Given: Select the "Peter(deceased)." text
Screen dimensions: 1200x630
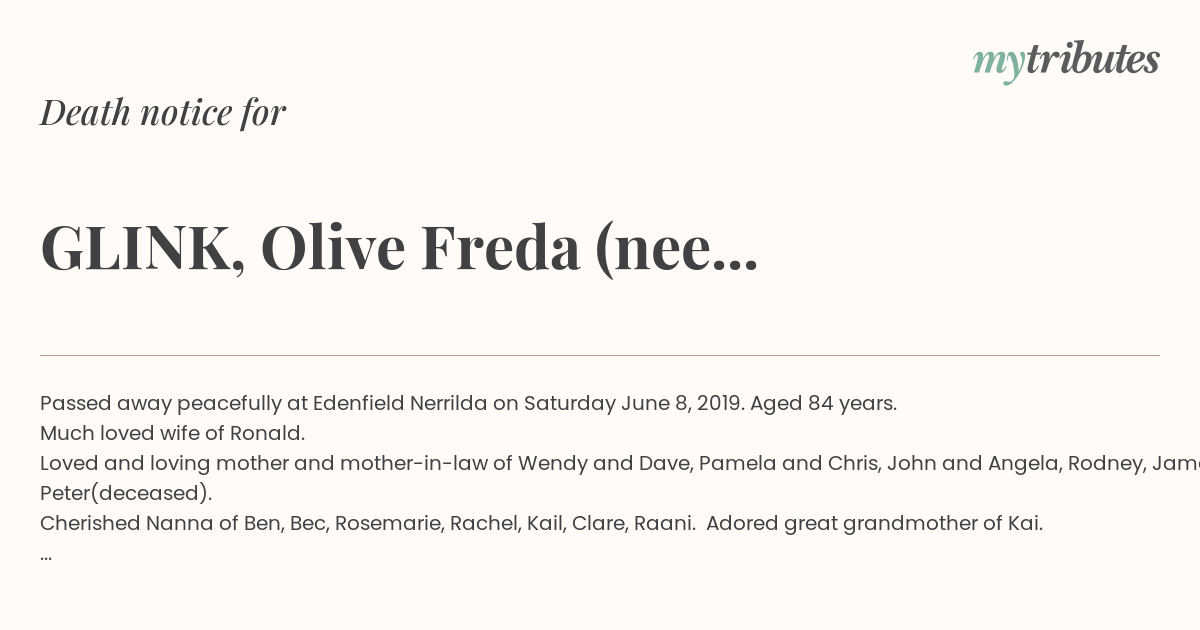Looking at the screenshot, I should point(126,494).
